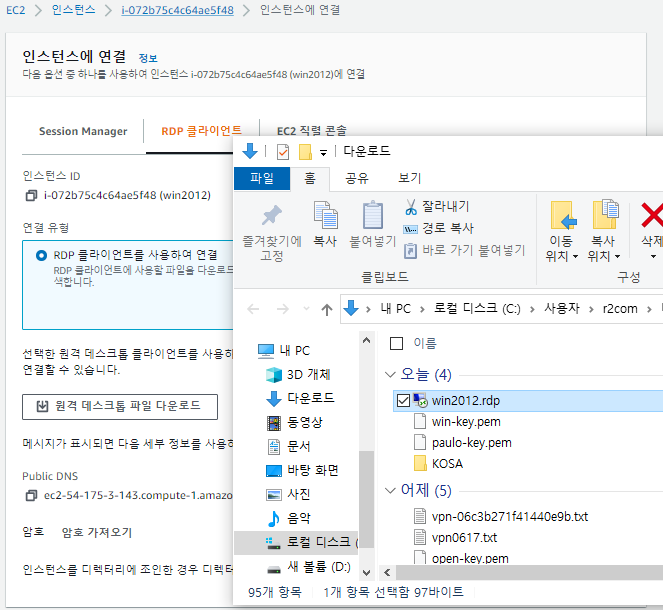Copy the instance ID with the copy icon
Viewport: 663px width, 610px height.
click(31, 196)
